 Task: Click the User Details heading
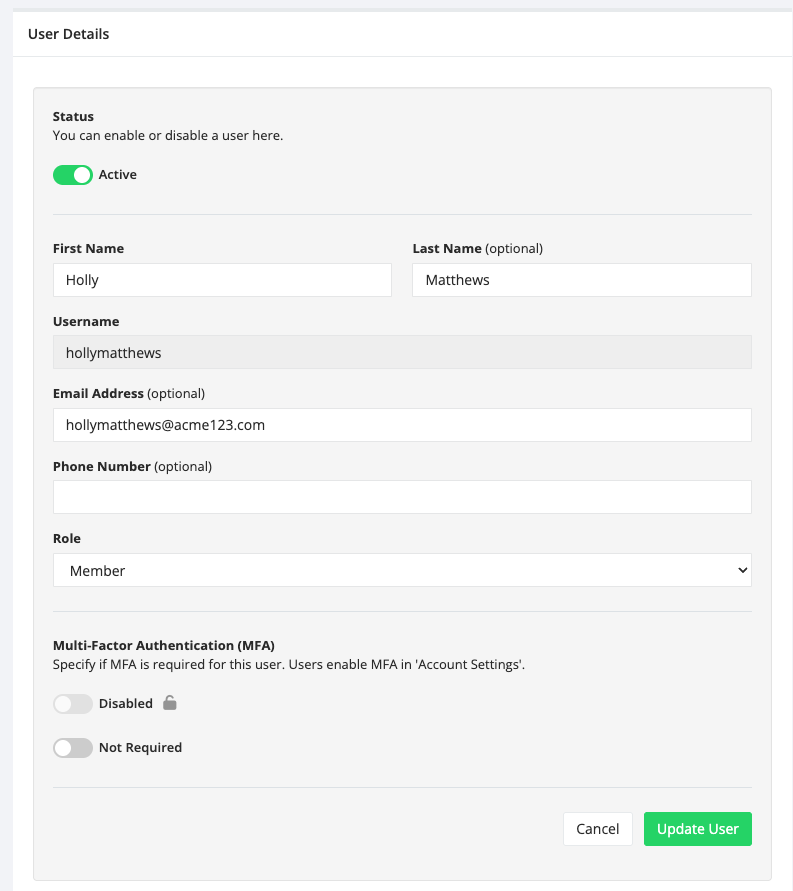coord(68,34)
